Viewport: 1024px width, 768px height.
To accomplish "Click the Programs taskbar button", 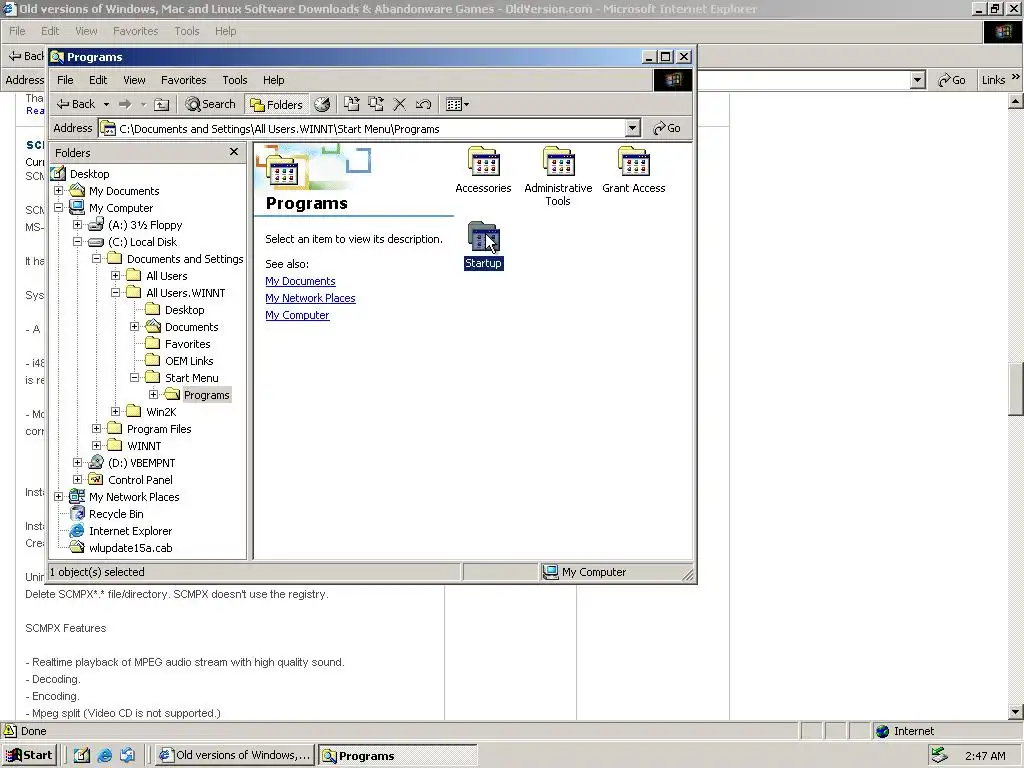I will coord(398,756).
